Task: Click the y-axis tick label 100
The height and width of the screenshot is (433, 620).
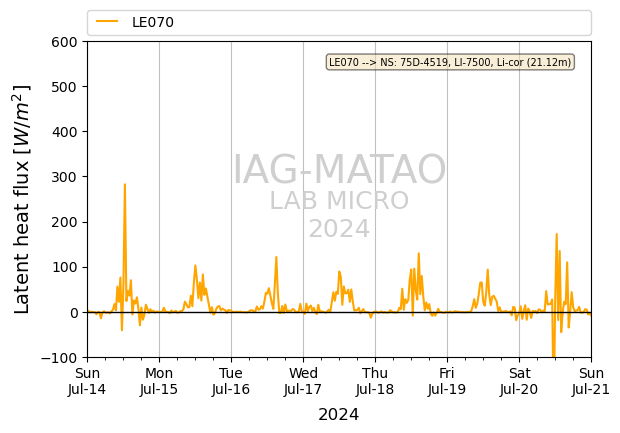Action: (x=64, y=267)
